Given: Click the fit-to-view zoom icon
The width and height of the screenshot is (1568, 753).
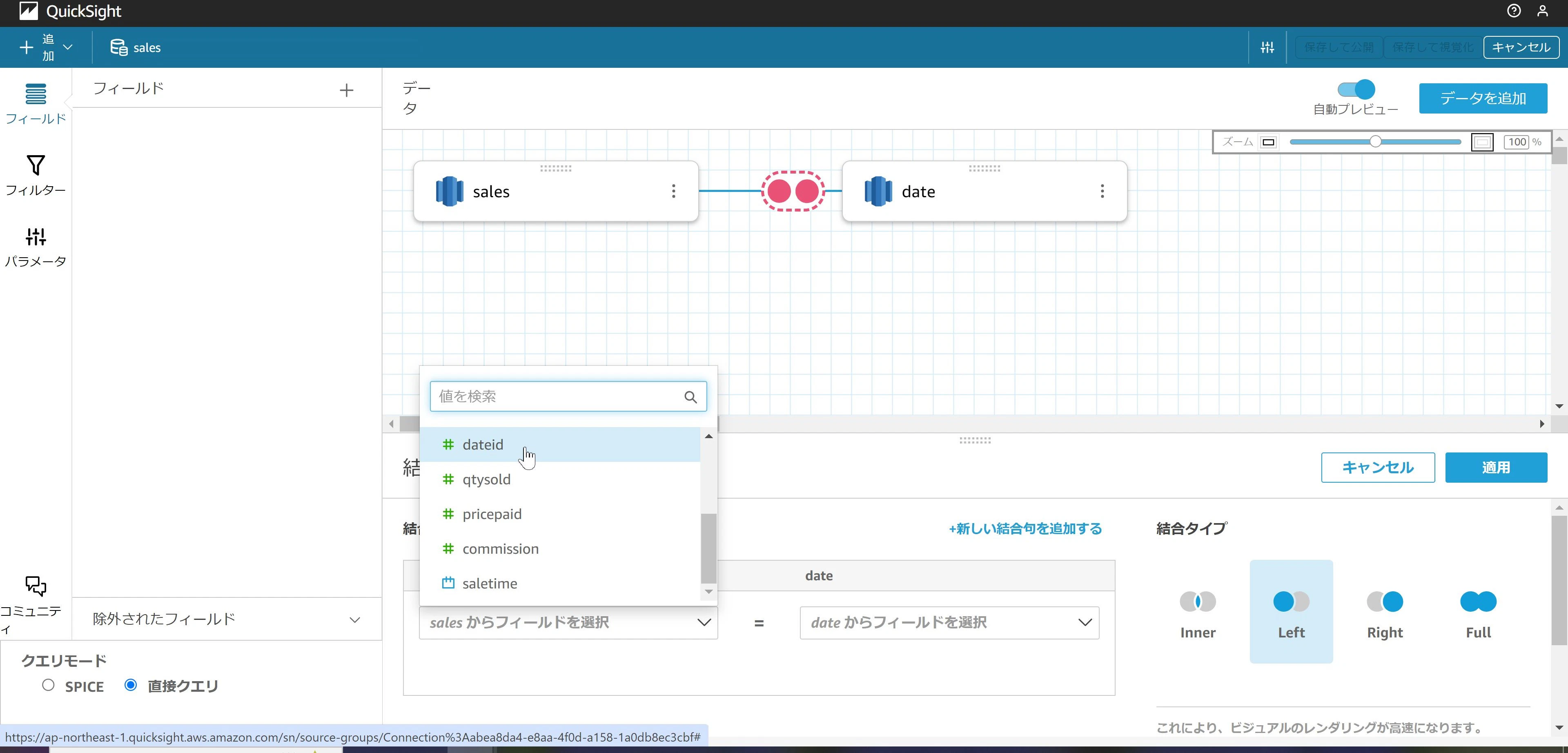Looking at the screenshot, I should [1482, 143].
